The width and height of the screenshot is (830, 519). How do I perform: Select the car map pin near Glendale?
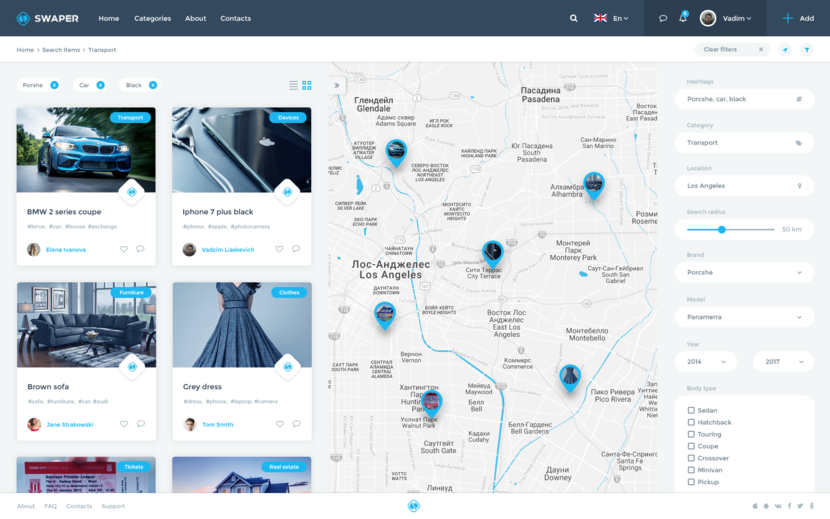pos(396,153)
